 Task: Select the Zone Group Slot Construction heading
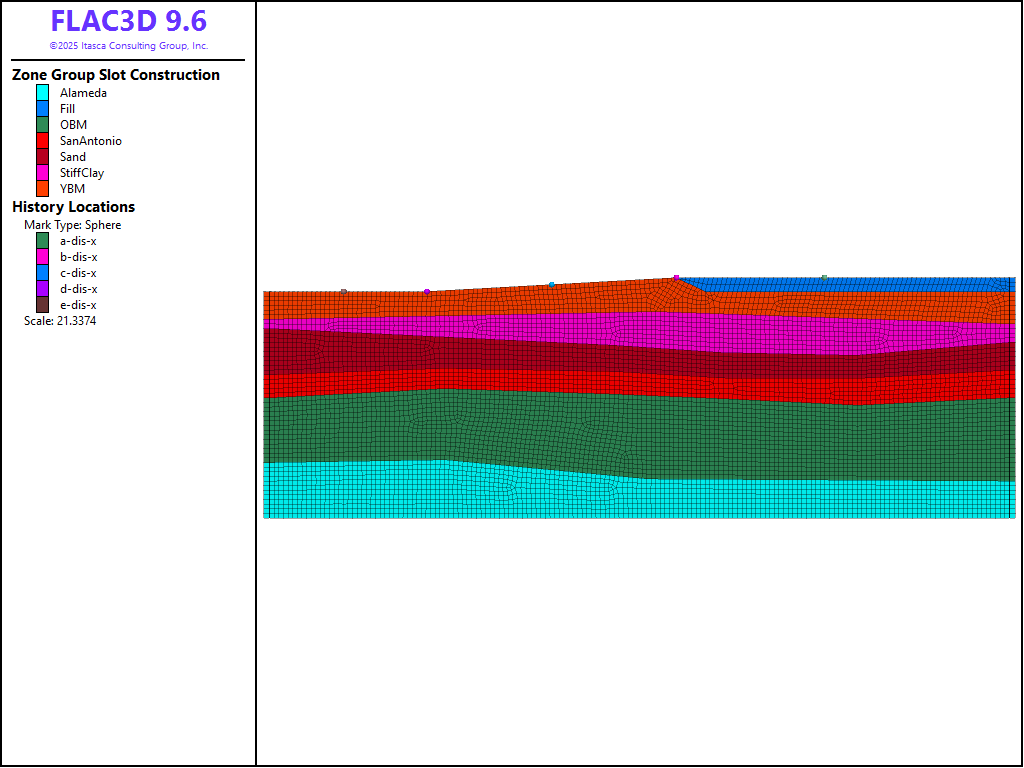coord(116,75)
